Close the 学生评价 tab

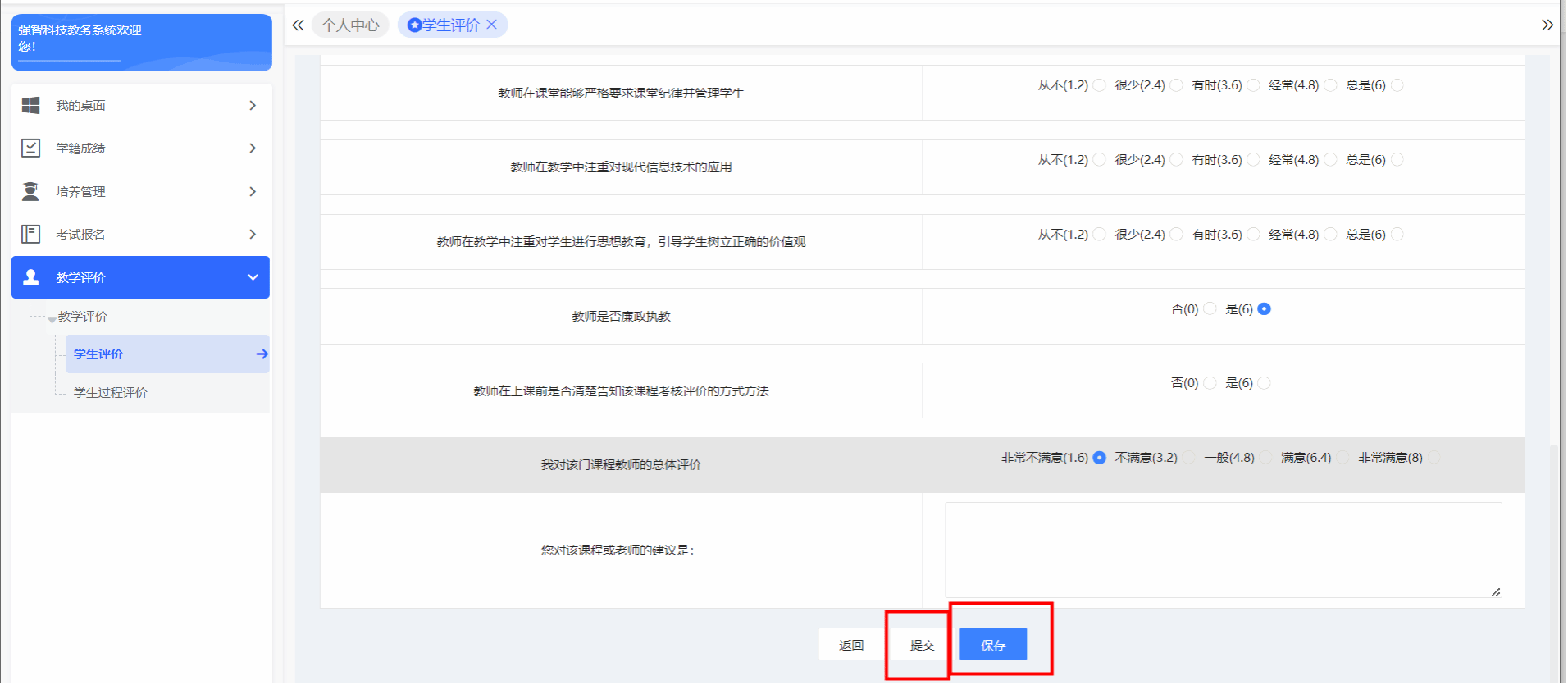492,25
